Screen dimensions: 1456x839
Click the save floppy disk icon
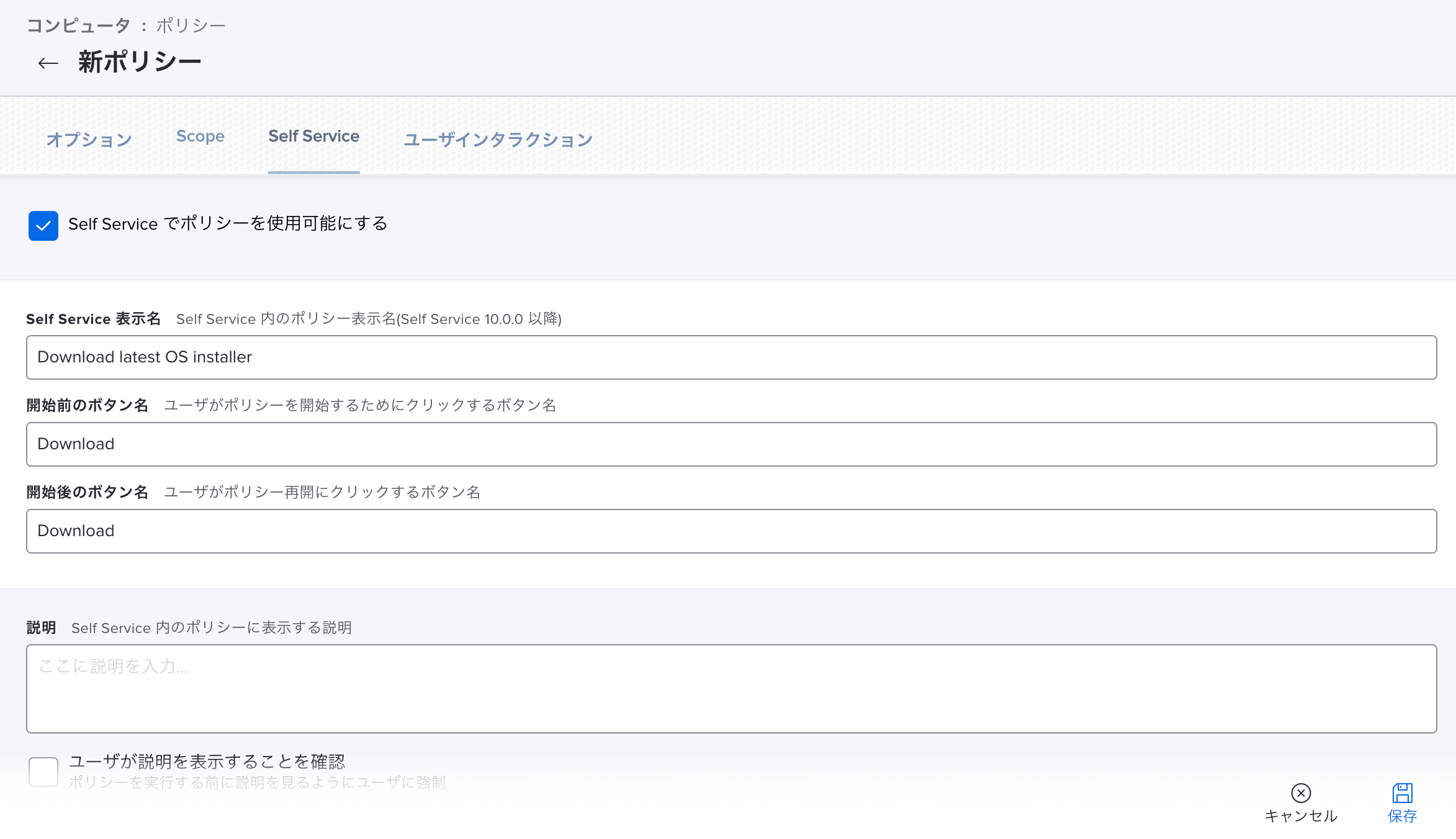(x=1402, y=792)
